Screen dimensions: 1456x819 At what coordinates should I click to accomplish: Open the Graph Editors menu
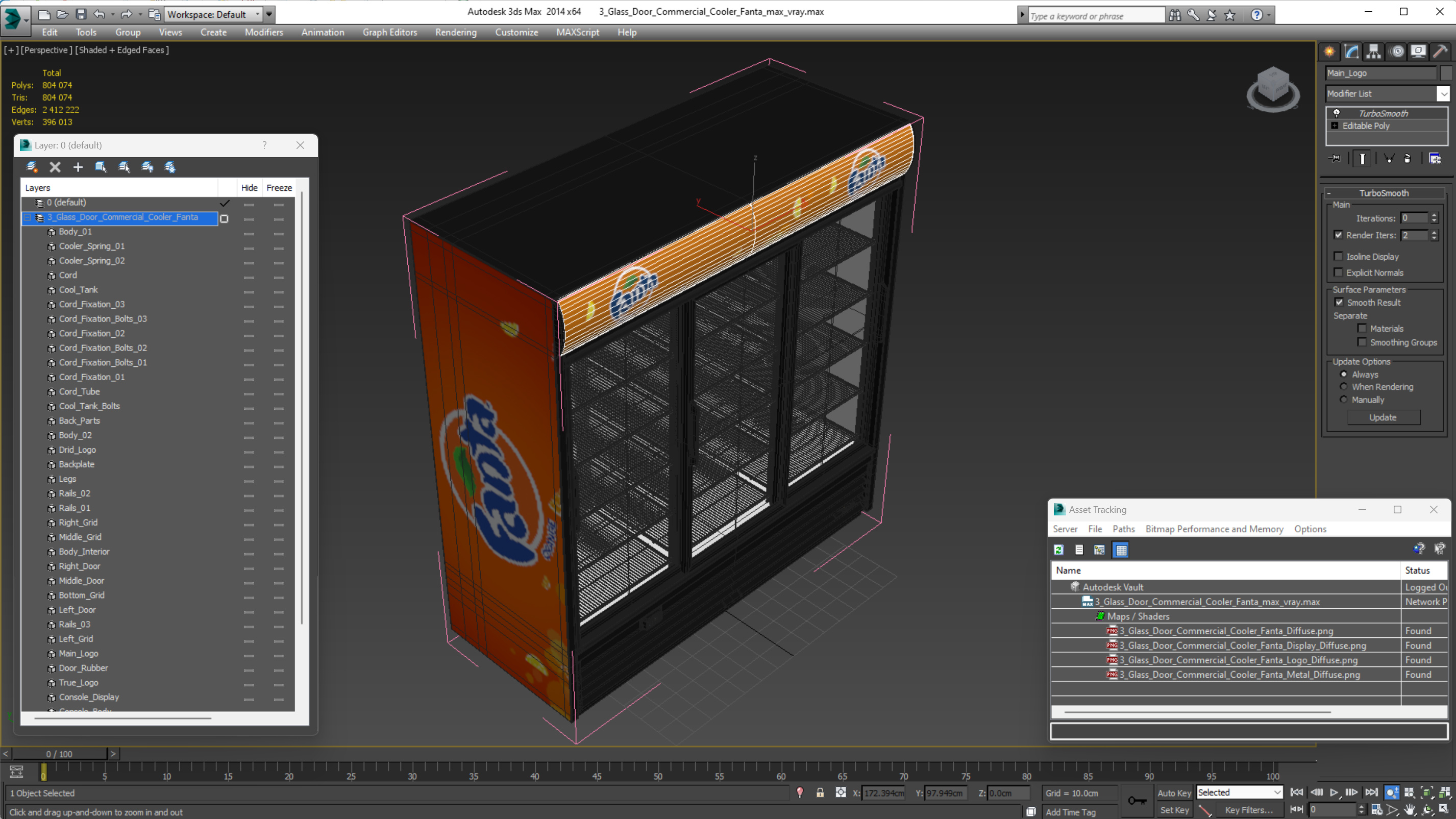click(389, 32)
